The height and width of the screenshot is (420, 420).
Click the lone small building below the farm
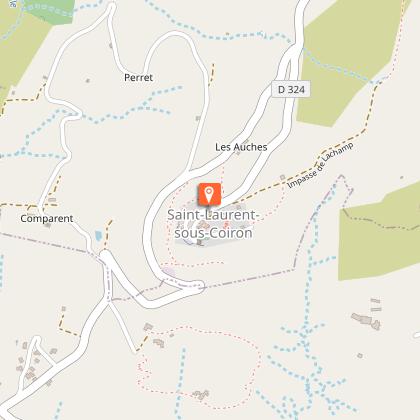tap(360, 356)
